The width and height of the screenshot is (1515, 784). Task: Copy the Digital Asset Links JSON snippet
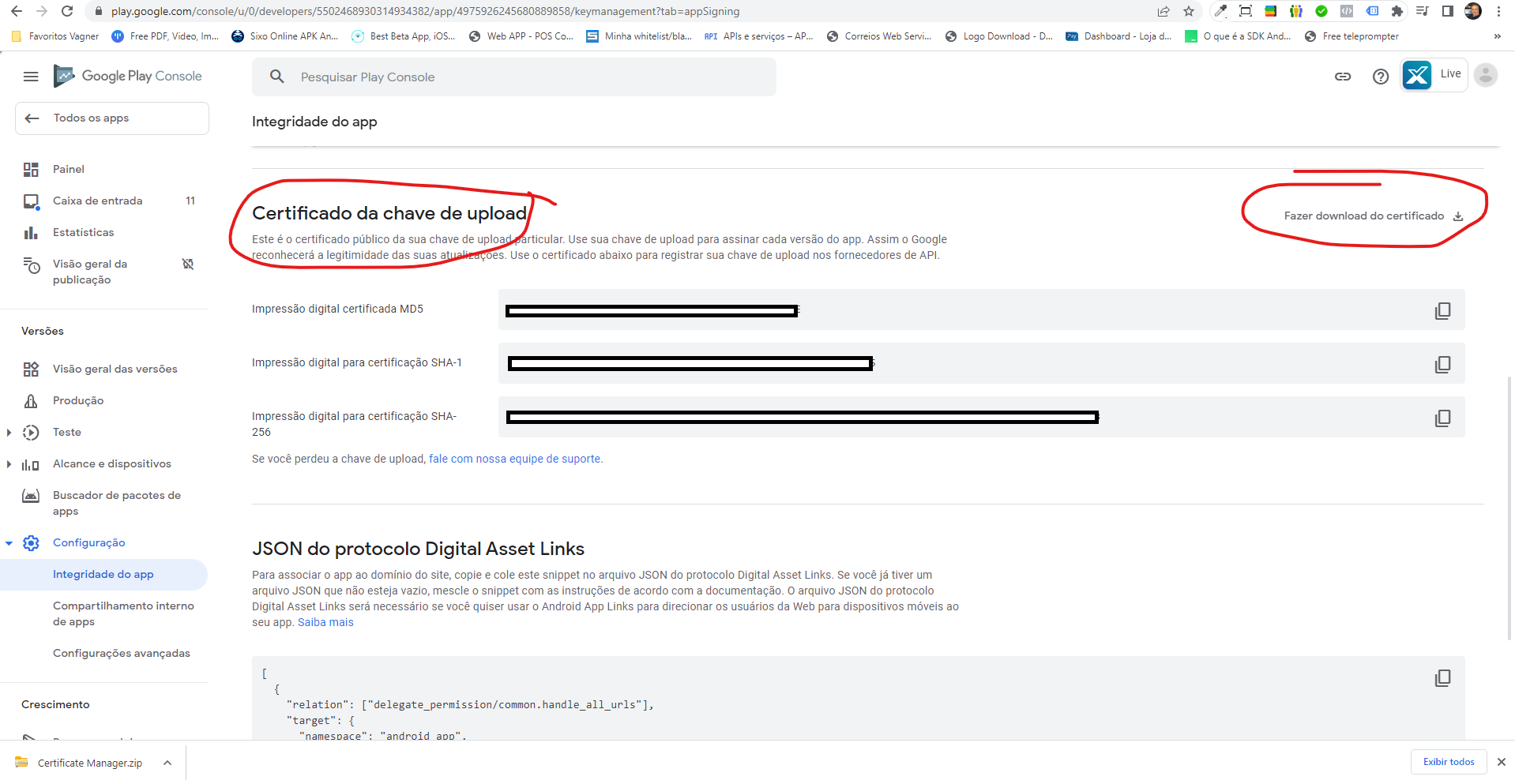click(1442, 677)
